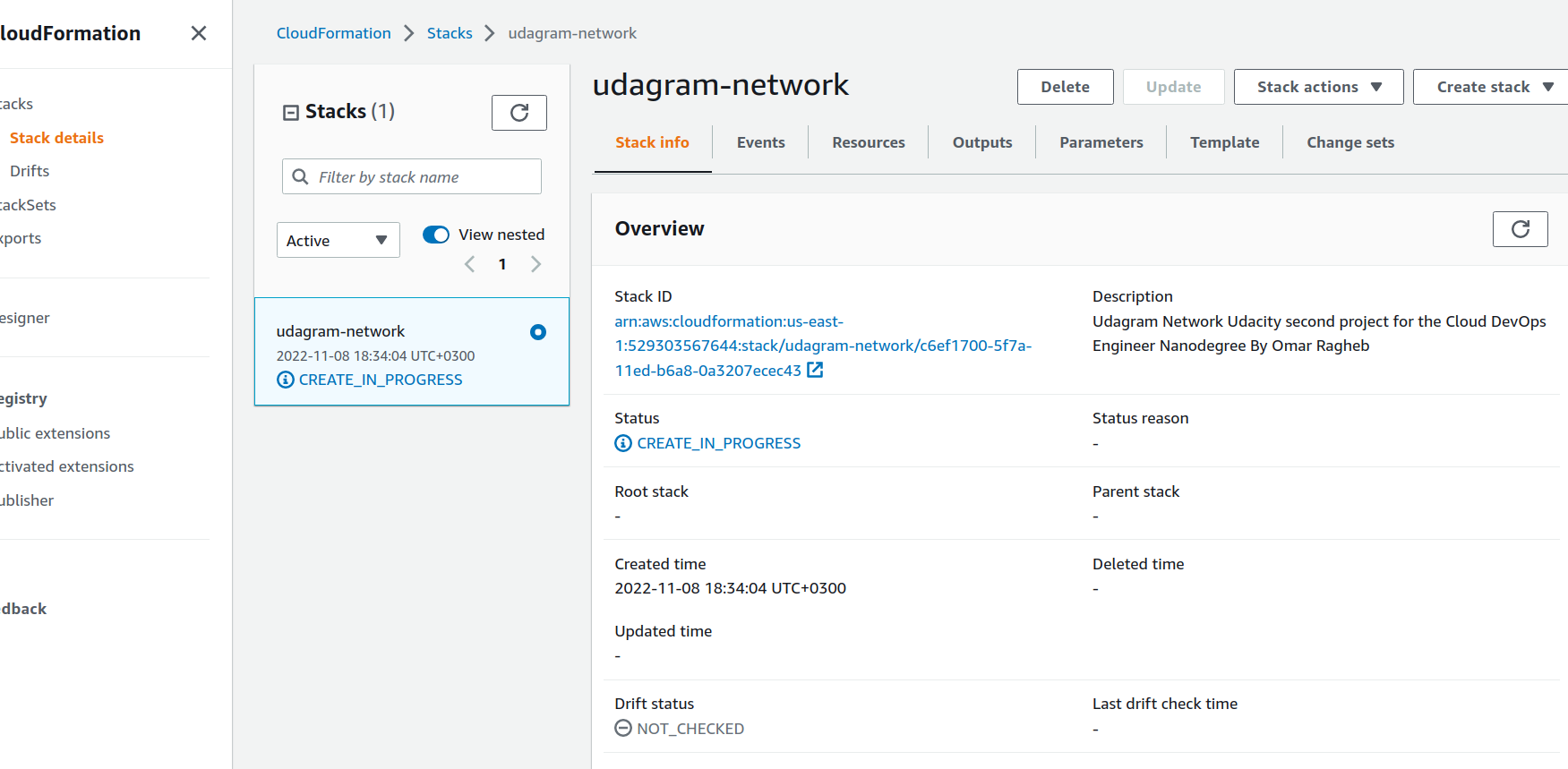Open the Active status filter dropdown
Screen dimensions: 1568x769
338,240
